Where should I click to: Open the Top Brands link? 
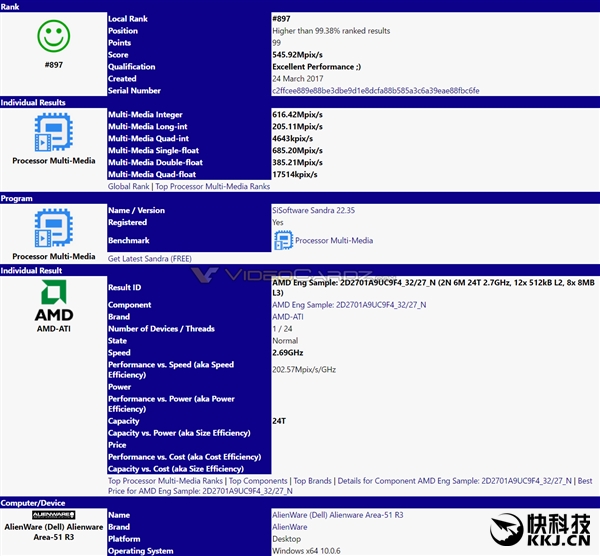312,481
